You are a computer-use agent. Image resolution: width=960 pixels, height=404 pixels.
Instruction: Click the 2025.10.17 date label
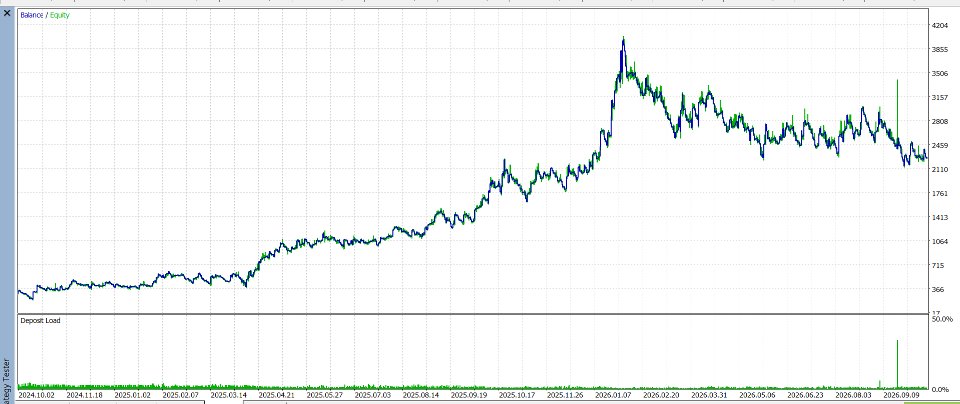517,395
